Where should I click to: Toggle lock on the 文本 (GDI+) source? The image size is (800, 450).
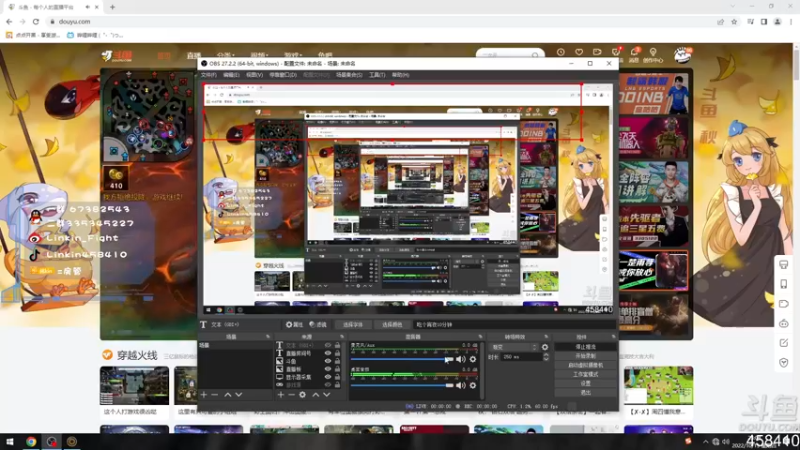coord(337,345)
